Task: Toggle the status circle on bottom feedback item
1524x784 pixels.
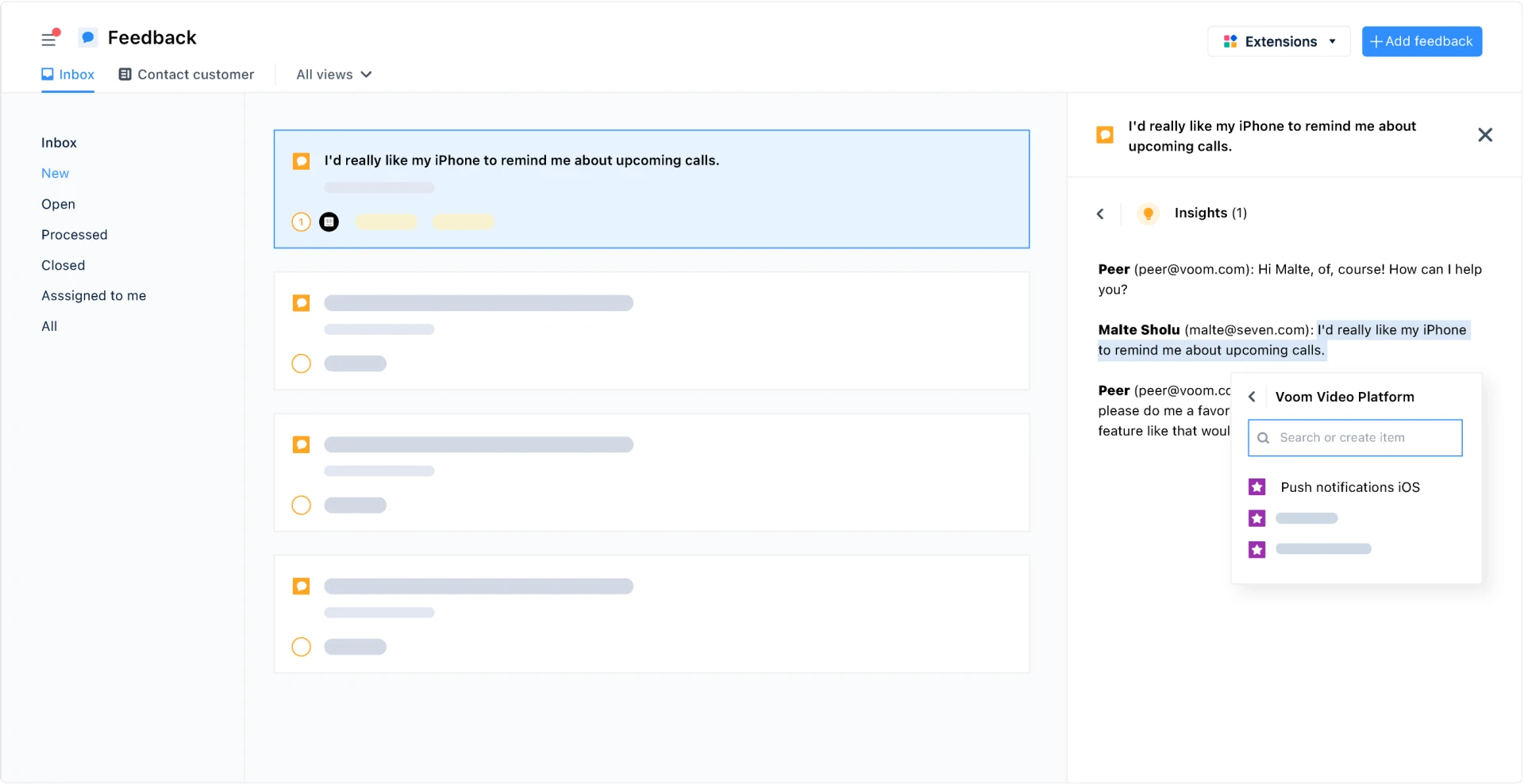Action: (301, 647)
